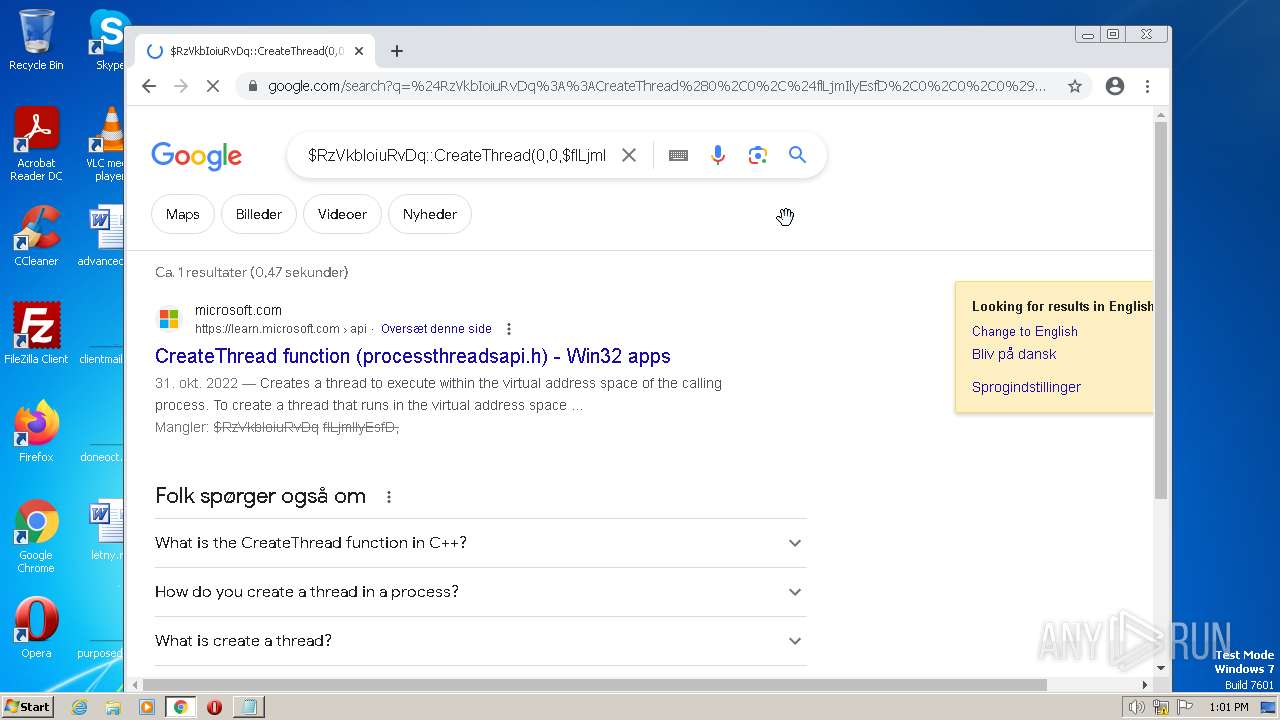The width and height of the screenshot is (1280, 720).
Task: Open Recycle Bin on the desktop
Action: (36, 40)
